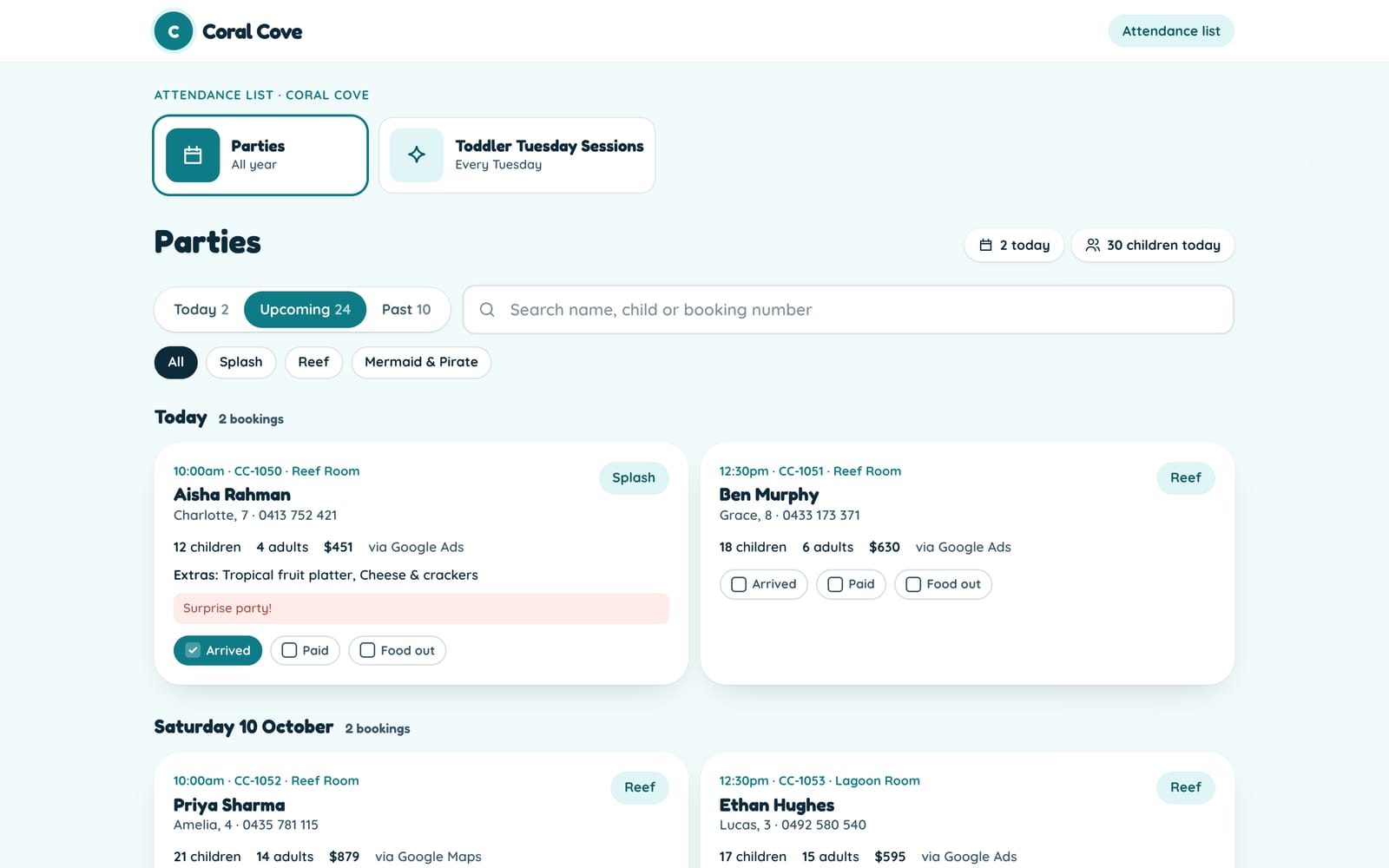This screenshot has width=1389, height=868.
Task: Click the Splash tag on Aisha Rahman card
Action: point(634,477)
